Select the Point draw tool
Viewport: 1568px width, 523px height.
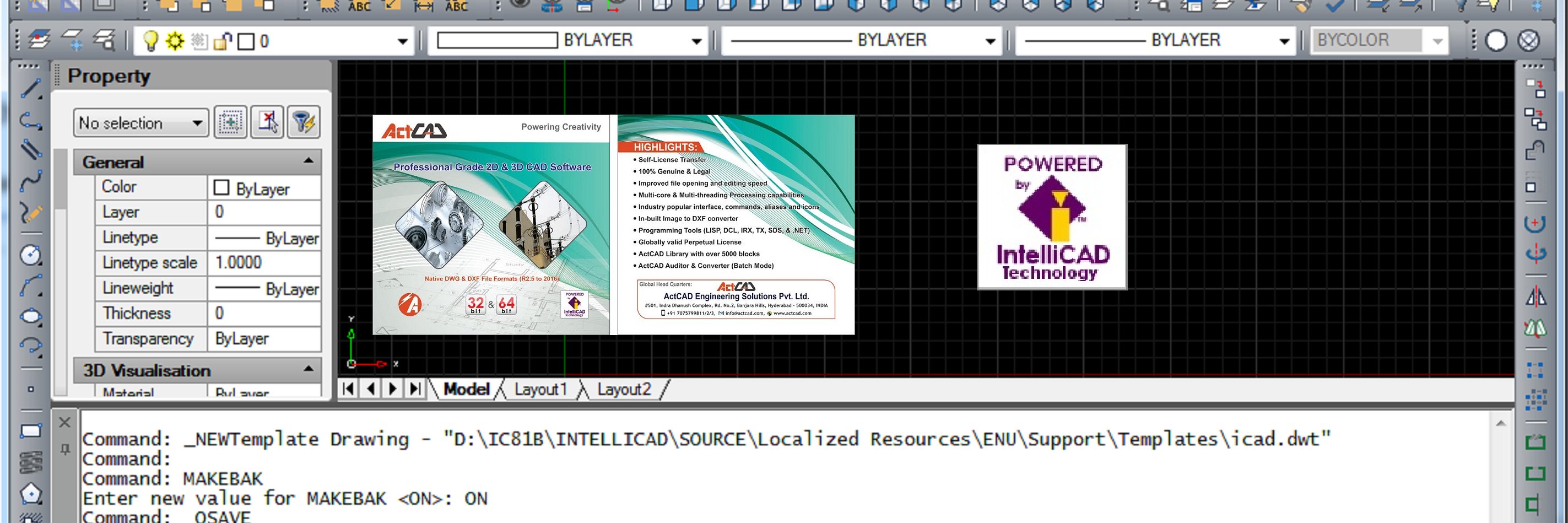(30, 389)
